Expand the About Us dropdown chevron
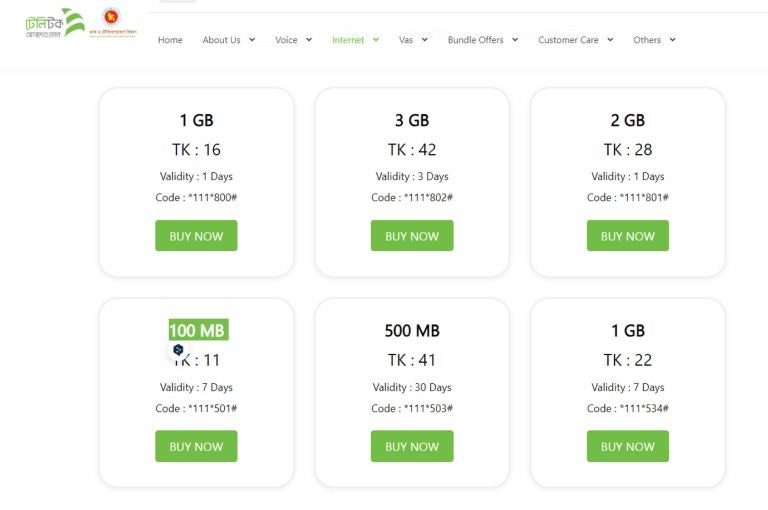This screenshot has height=510, width=768. pos(252,40)
